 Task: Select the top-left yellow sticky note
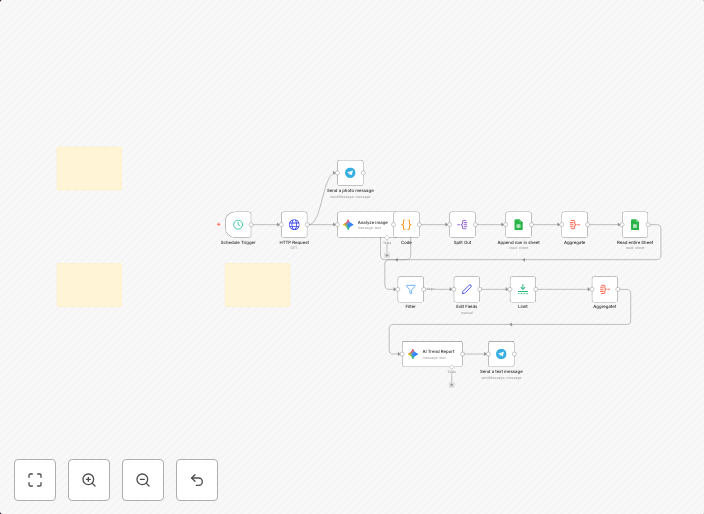(x=89, y=168)
